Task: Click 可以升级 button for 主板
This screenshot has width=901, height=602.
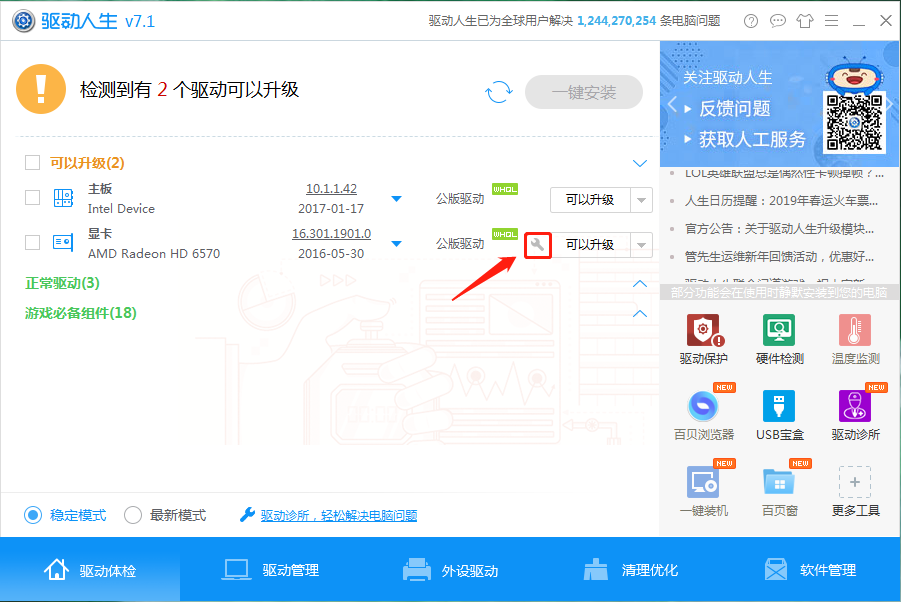Action: tap(590, 200)
